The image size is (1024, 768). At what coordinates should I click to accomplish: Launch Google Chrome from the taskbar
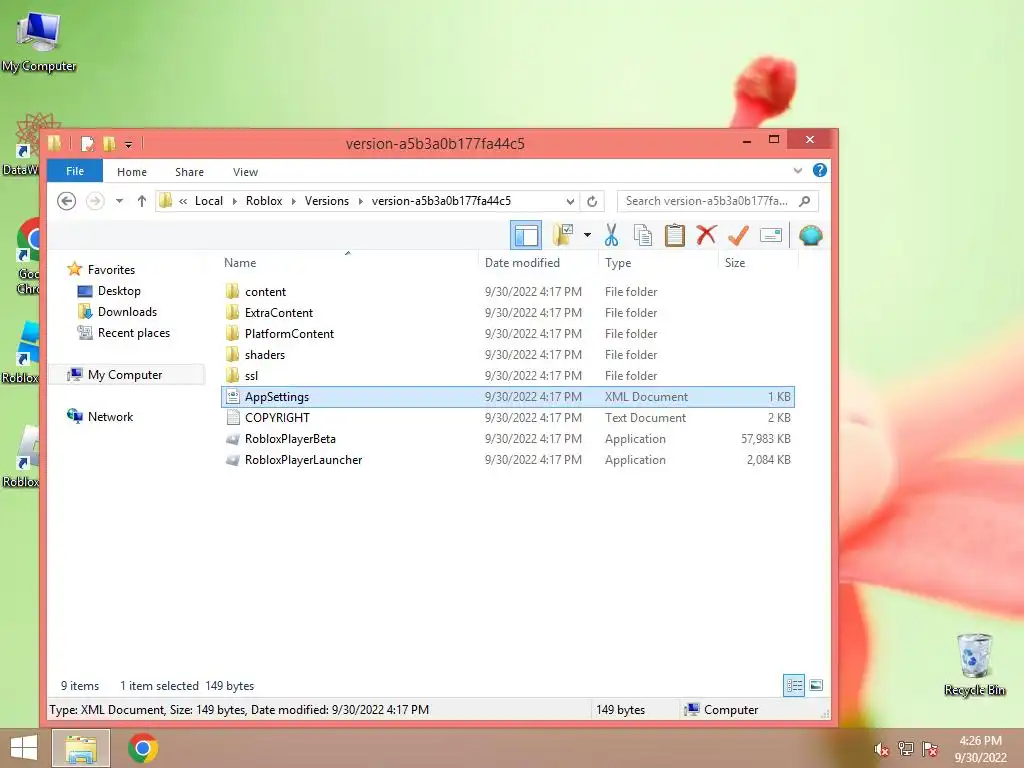[x=143, y=748]
